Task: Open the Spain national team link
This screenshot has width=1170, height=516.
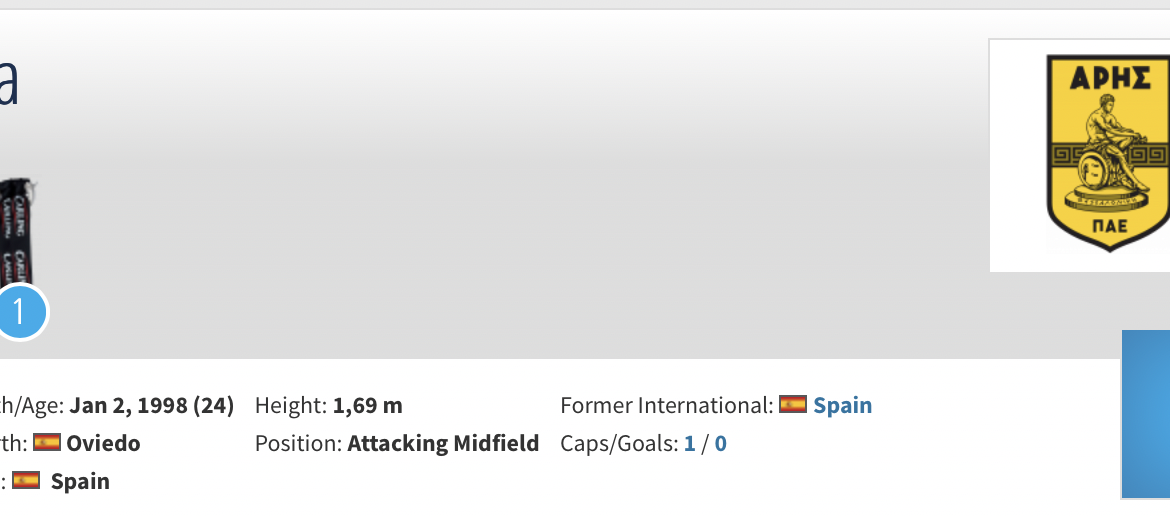Action: [x=842, y=405]
